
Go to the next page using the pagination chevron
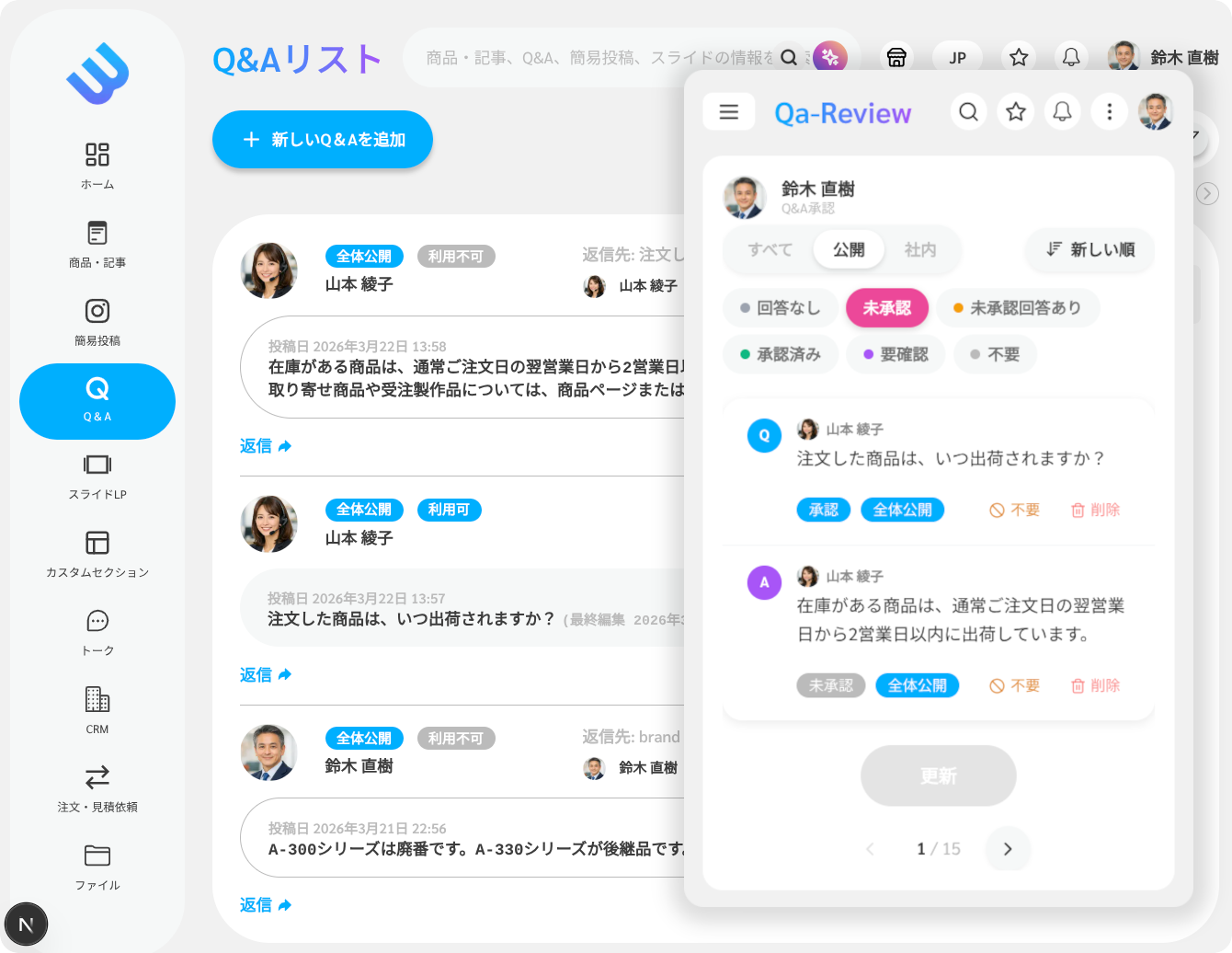(1007, 849)
